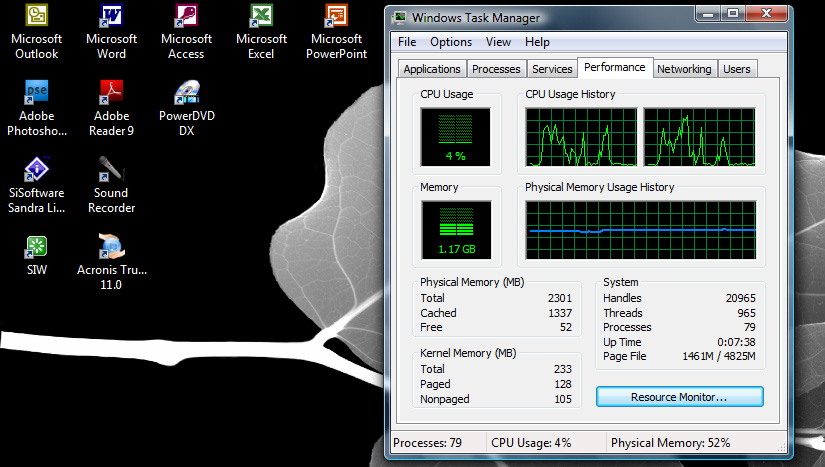
Task: Select the Acronis True Image 11.0 icon
Action: click(111, 247)
